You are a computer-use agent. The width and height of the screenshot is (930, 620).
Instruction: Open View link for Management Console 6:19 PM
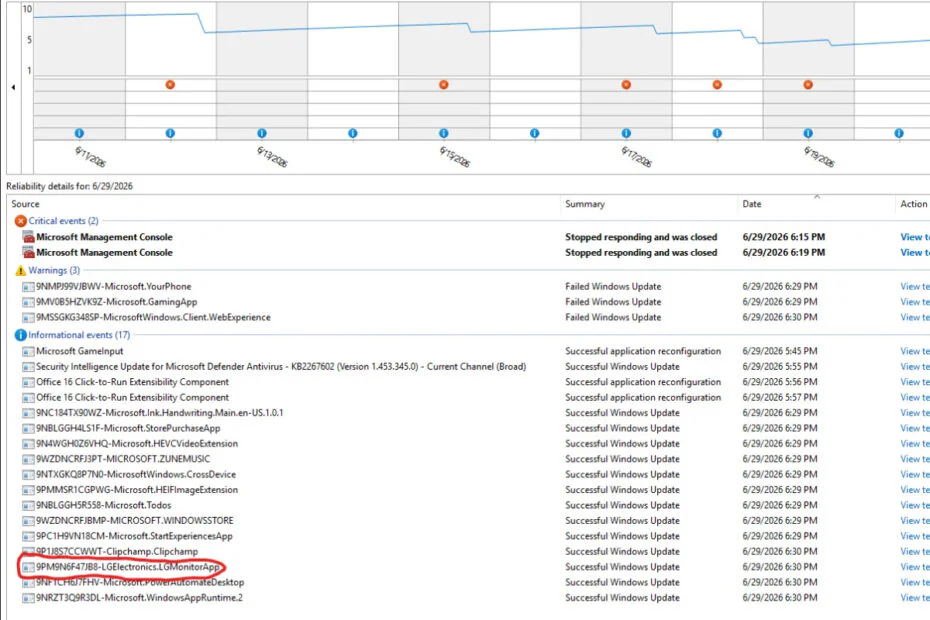[x=915, y=252]
